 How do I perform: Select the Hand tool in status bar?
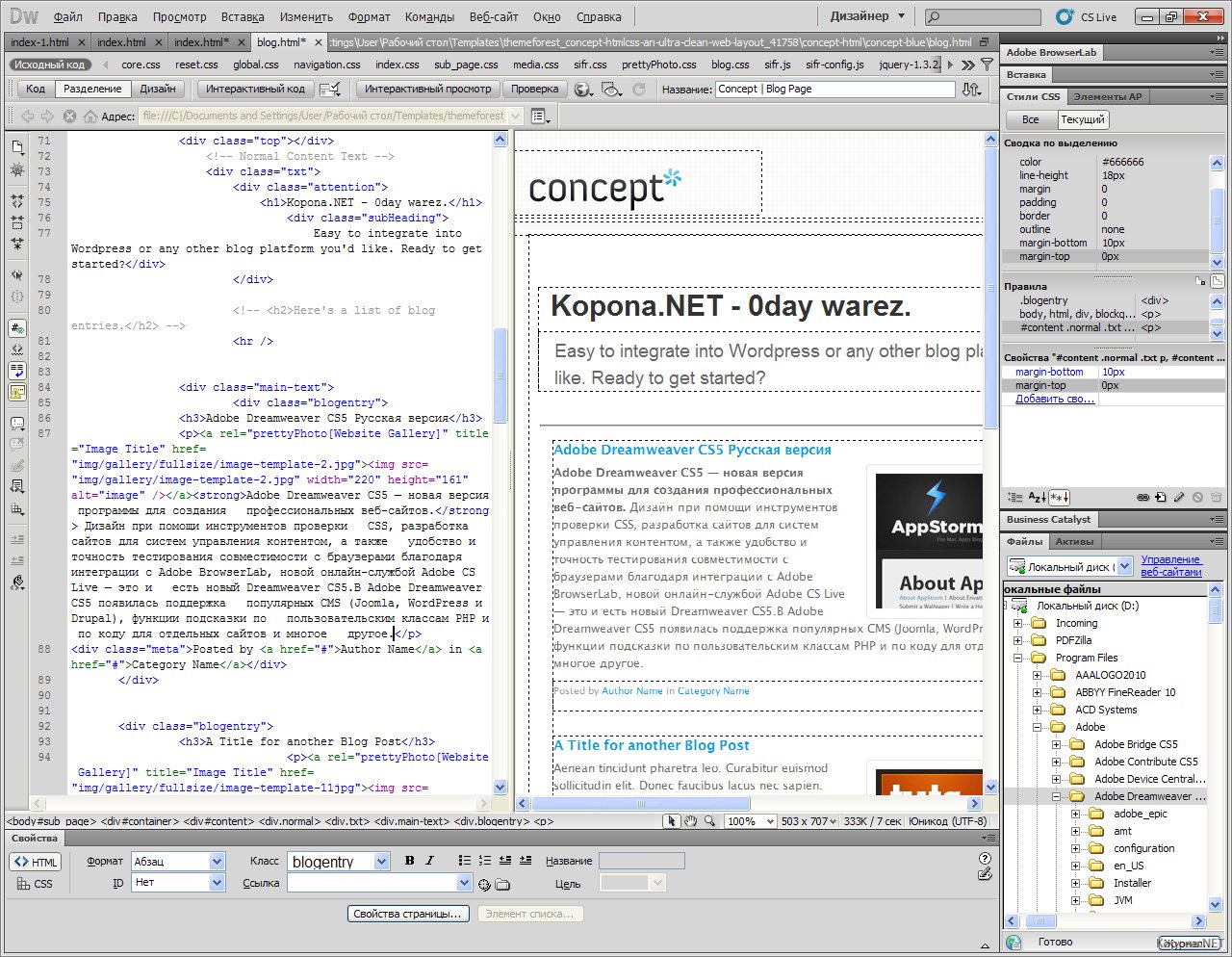[x=690, y=821]
